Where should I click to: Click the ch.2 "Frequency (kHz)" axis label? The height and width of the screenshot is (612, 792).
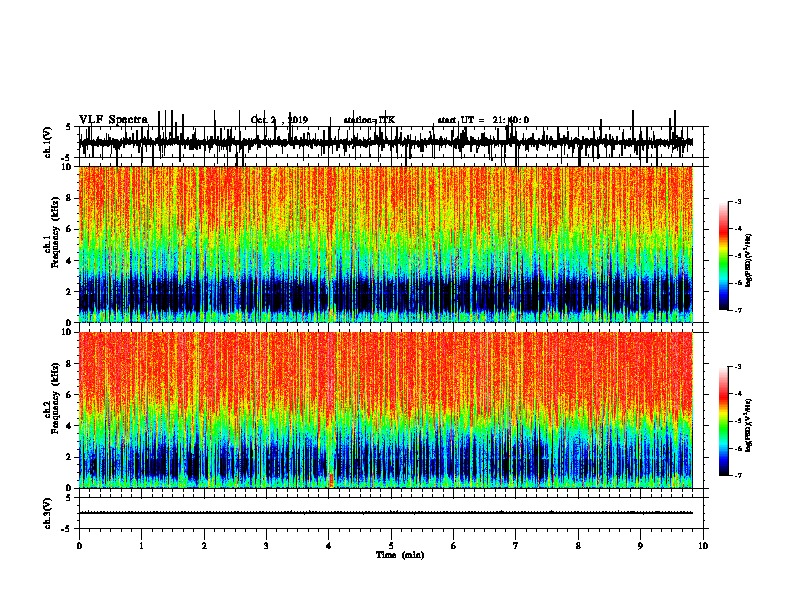55,397
